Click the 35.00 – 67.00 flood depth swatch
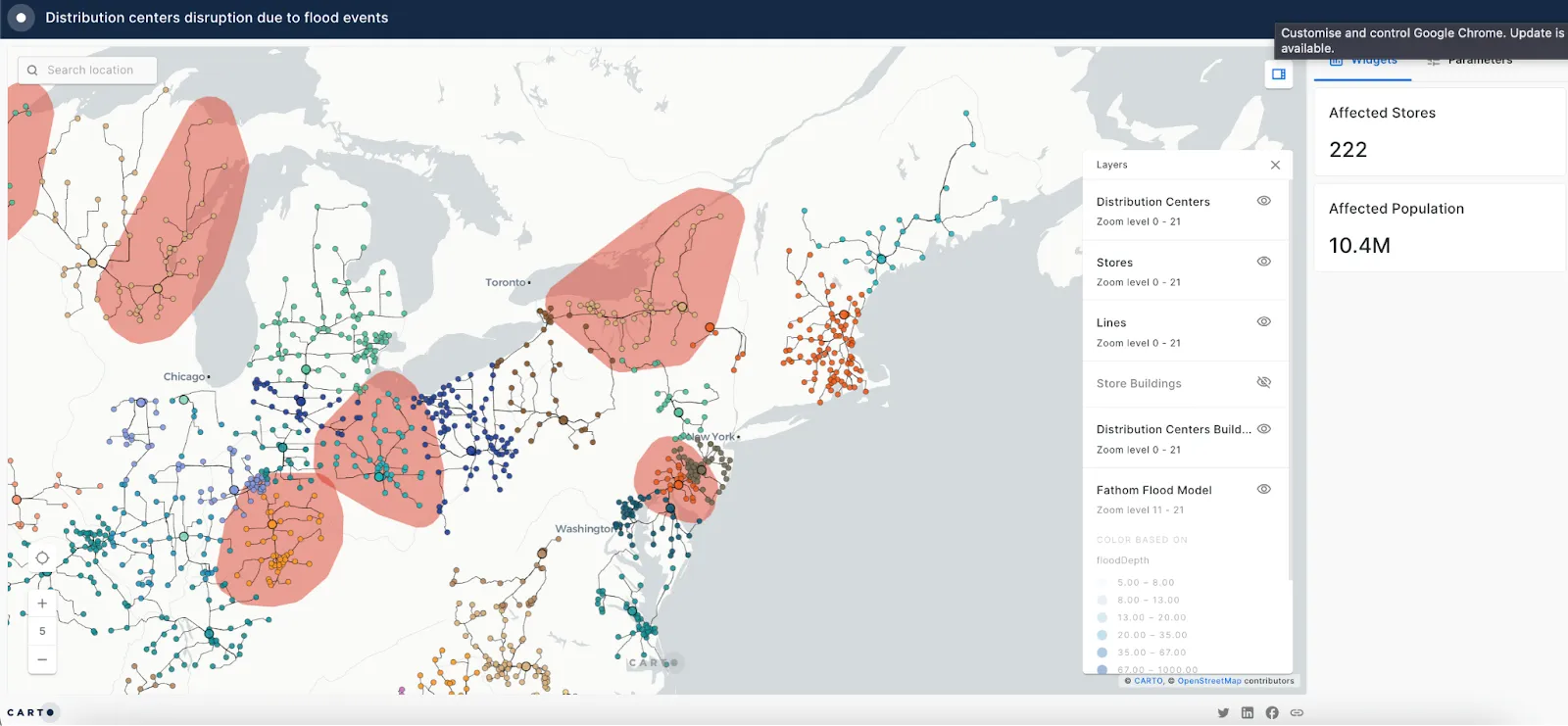Viewport: 1568px width, 726px height. coord(1102,653)
